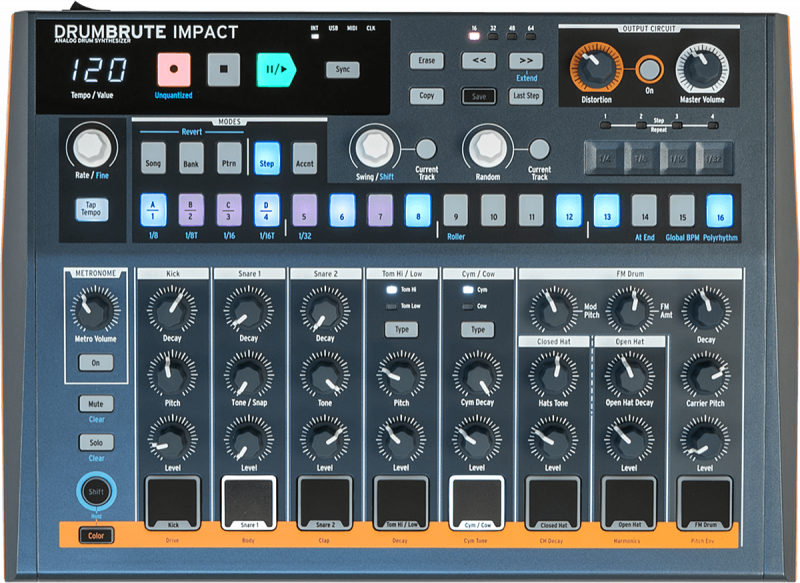Click the Master Volume knob
The height and width of the screenshot is (583, 800).
[703, 69]
